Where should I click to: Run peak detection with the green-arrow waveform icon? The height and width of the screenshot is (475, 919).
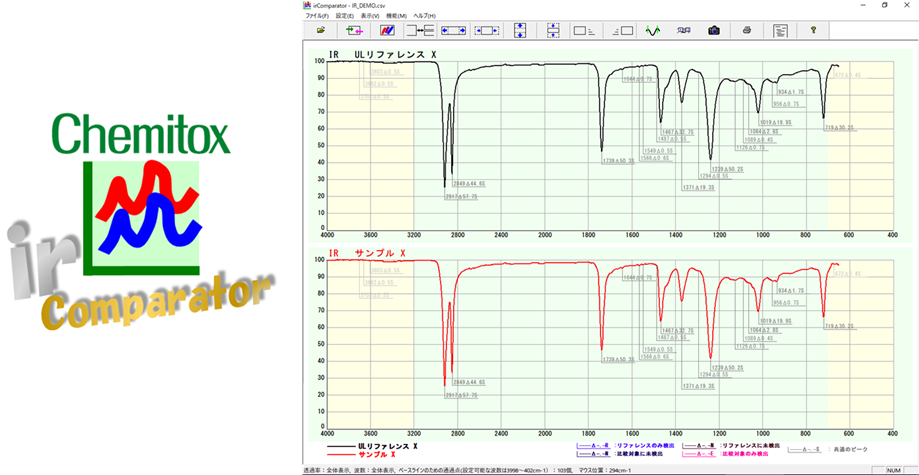[x=653, y=30]
